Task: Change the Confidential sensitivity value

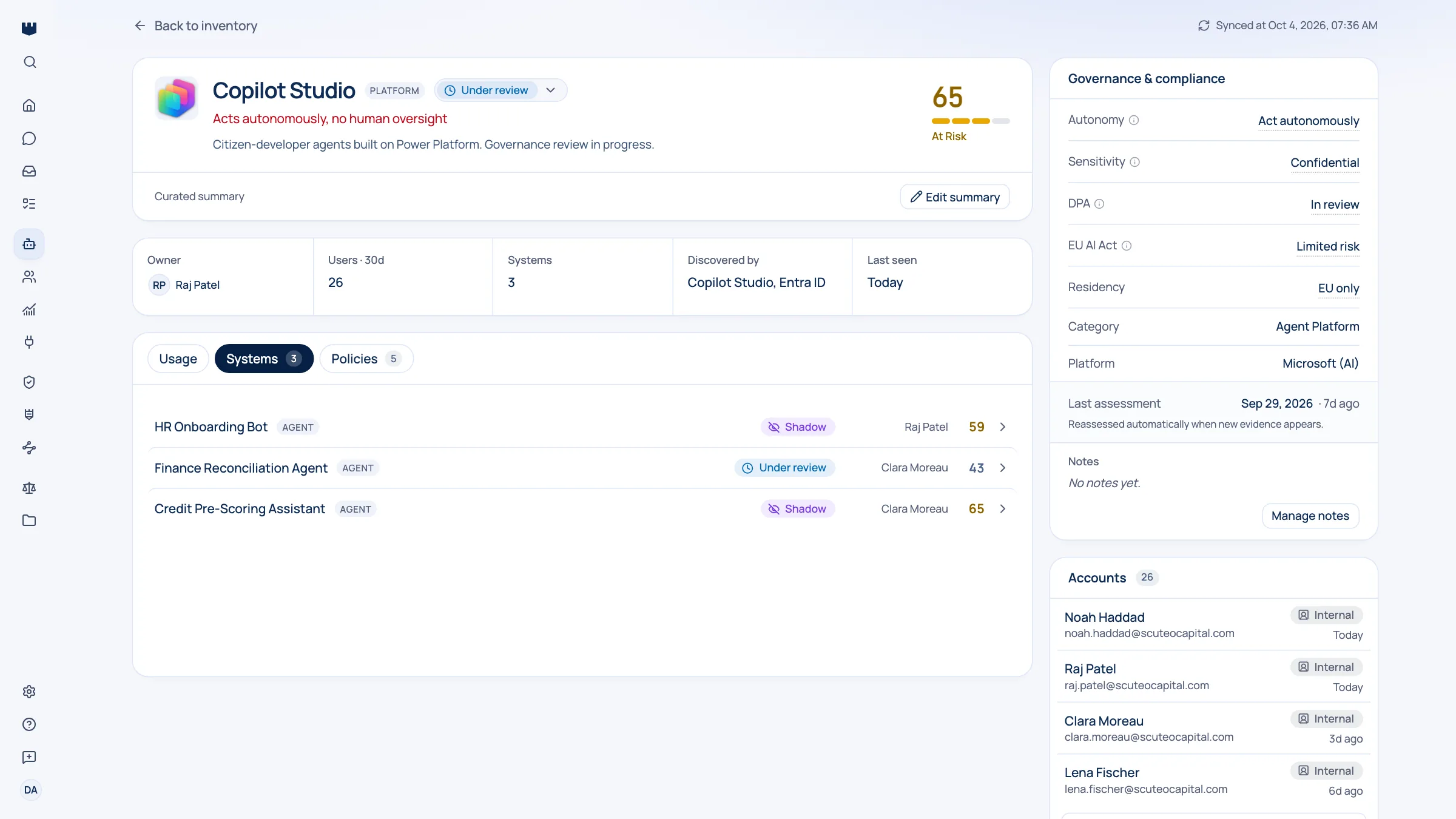Action: [1325, 163]
